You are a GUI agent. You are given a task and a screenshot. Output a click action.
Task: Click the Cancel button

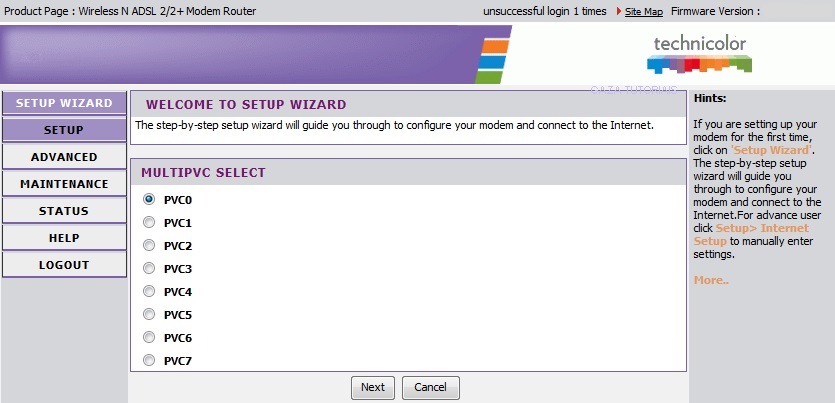(430, 388)
